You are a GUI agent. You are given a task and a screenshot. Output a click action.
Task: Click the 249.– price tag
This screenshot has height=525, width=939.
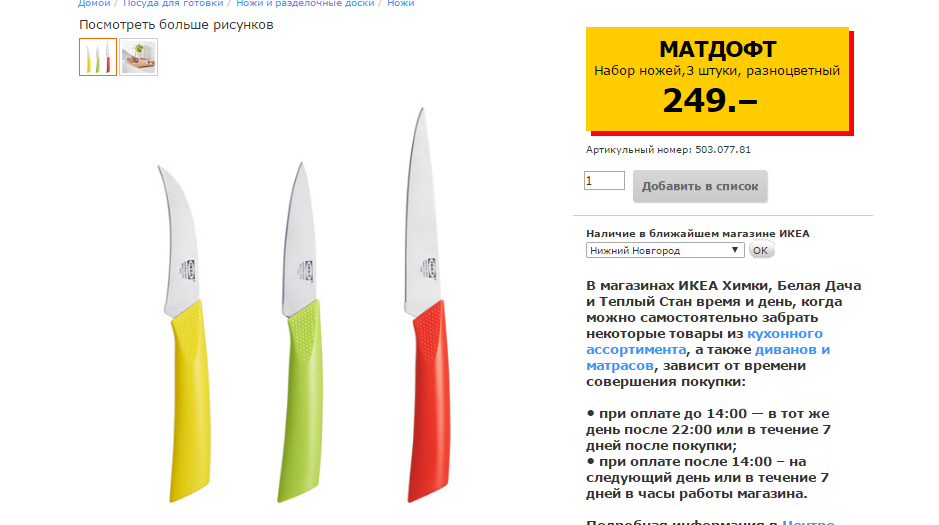(710, 100)
